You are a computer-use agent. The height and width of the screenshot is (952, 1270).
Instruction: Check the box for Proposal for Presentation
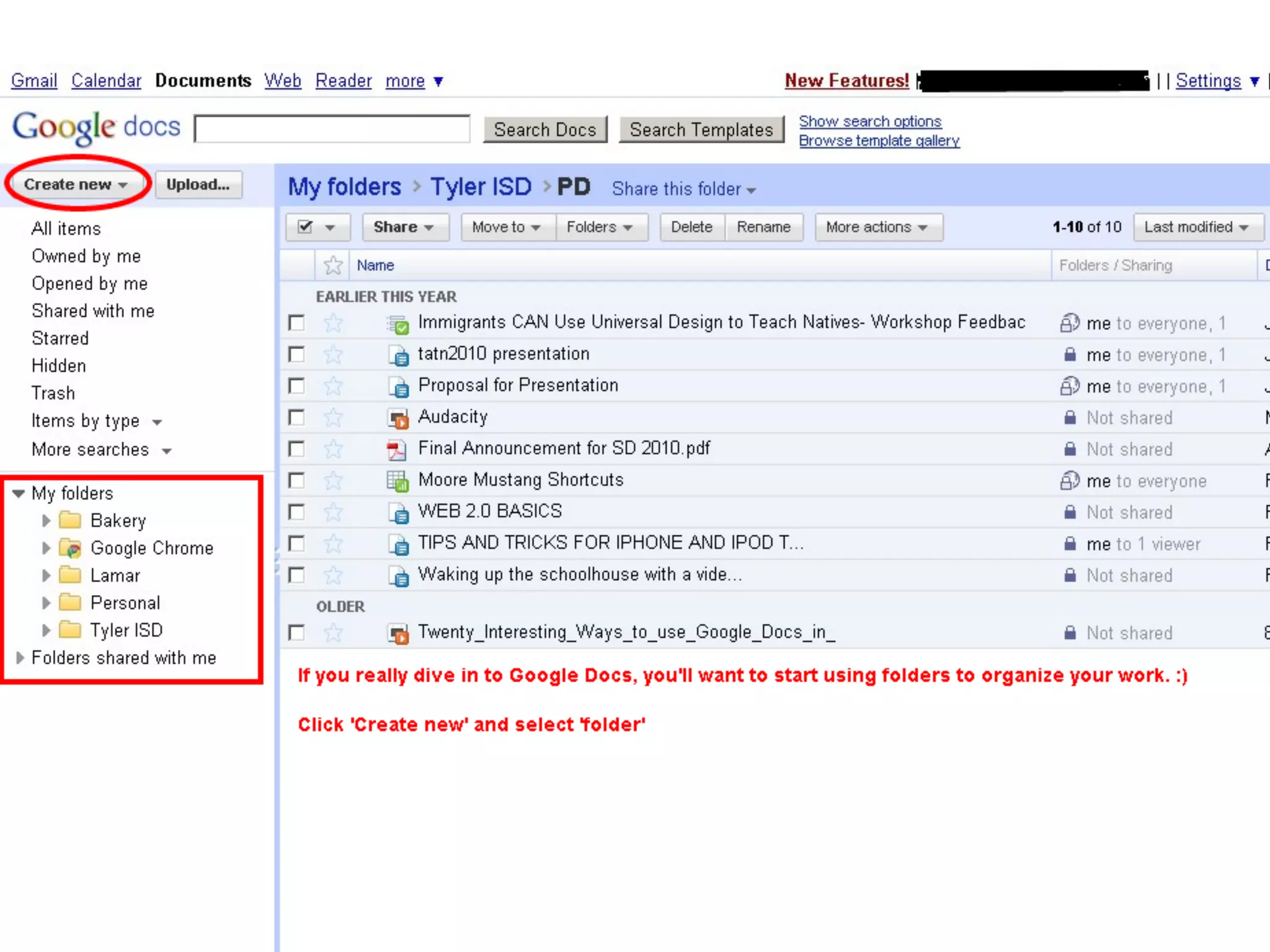click(296, 386)
